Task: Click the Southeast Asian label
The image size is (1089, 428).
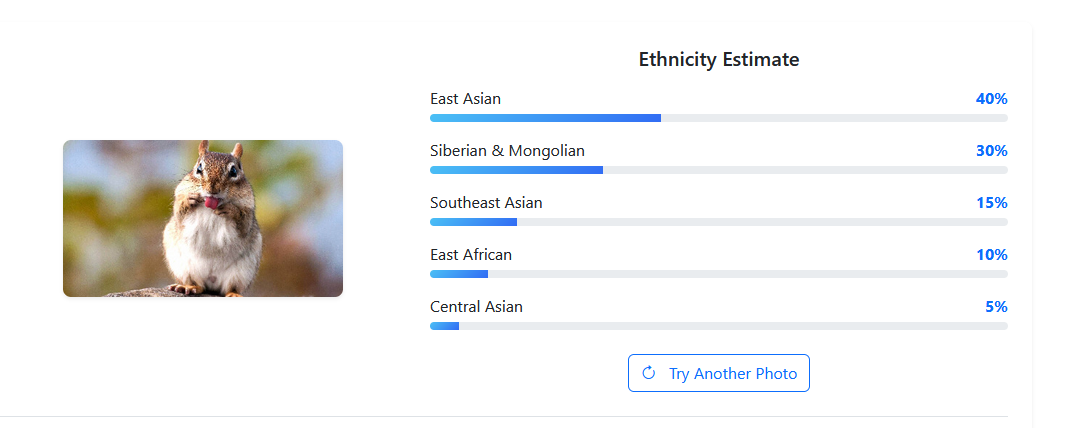Action: 486,203
